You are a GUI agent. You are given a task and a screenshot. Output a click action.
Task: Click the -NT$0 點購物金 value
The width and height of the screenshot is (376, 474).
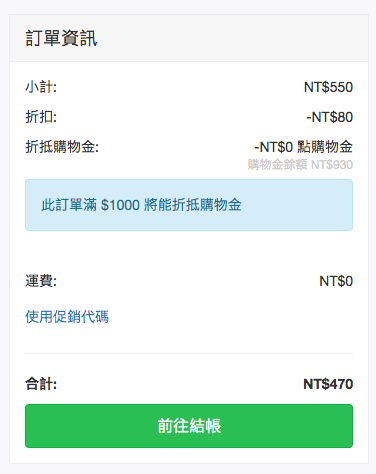tap(303, 147)
